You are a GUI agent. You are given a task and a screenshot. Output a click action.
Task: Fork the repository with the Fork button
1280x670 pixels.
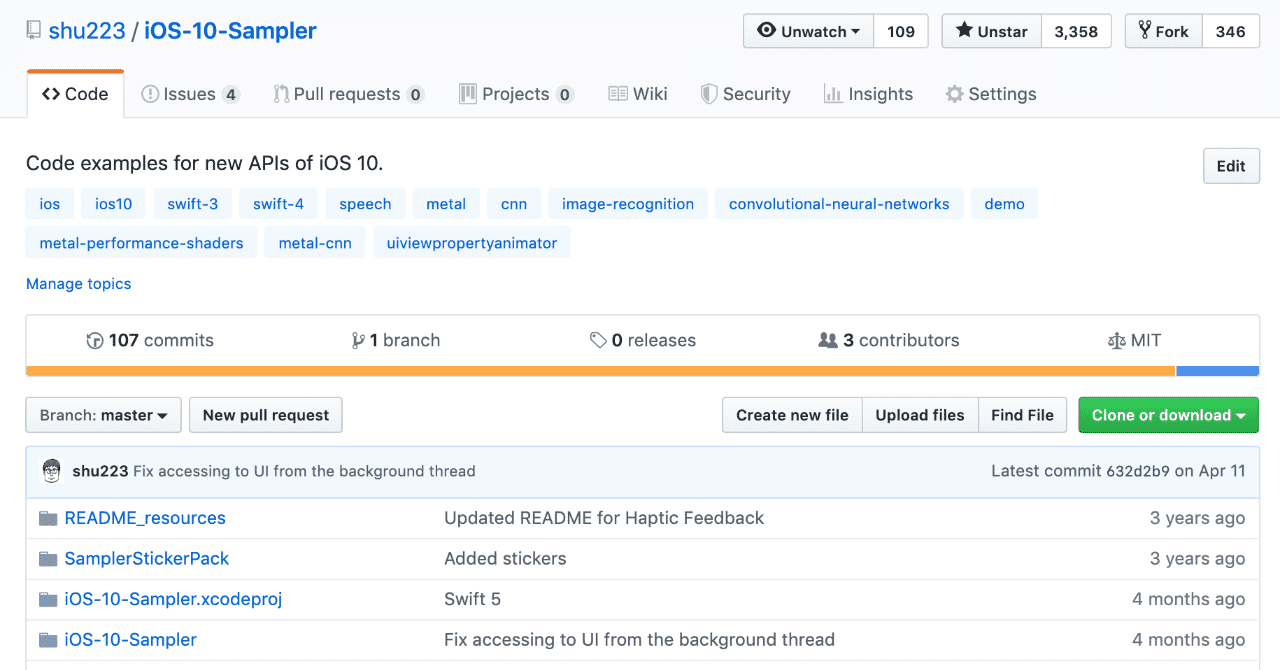1164,31
